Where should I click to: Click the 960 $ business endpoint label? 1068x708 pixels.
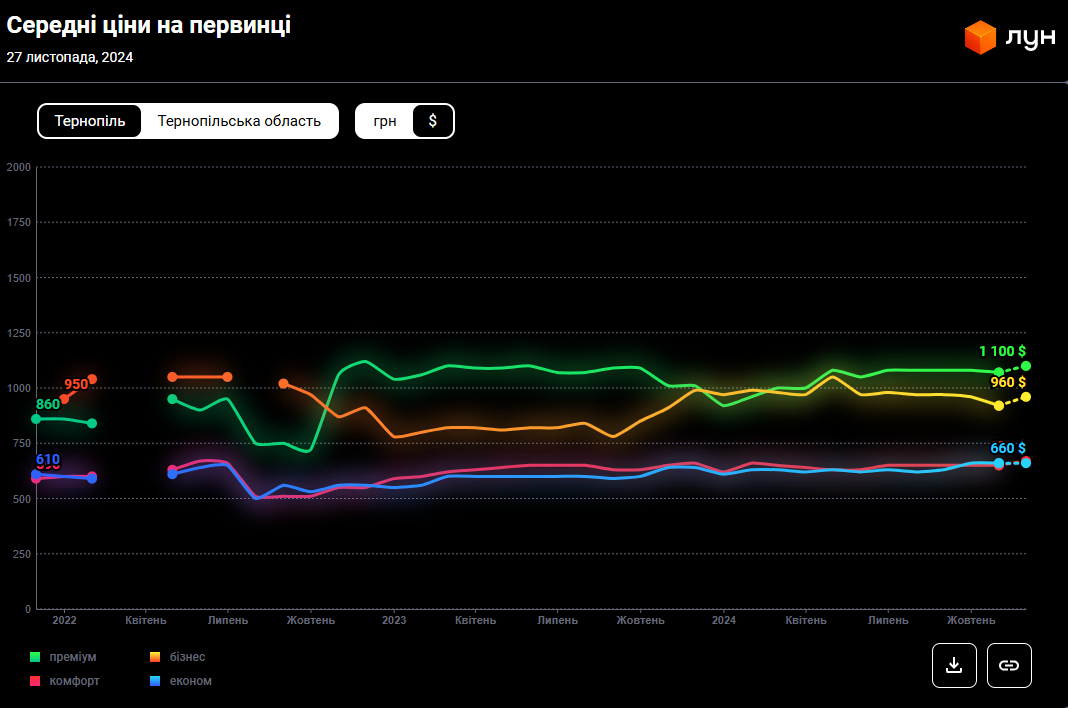pos(1008,382)
